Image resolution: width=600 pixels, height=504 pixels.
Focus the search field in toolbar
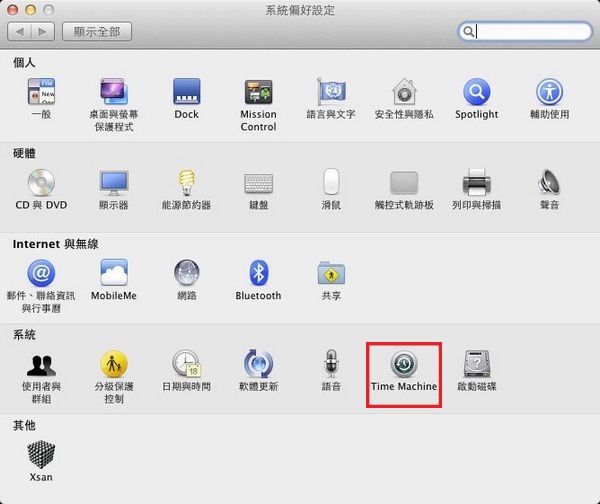click(530, 32)
